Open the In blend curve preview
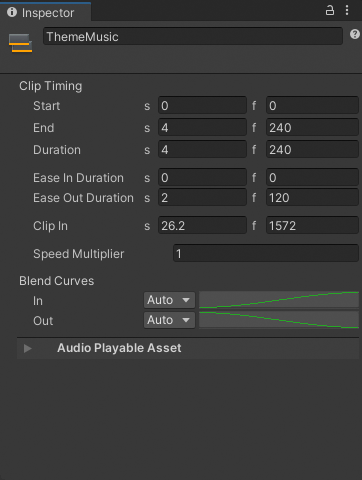This screenshot has height=480, width=362. click(279, 300)
